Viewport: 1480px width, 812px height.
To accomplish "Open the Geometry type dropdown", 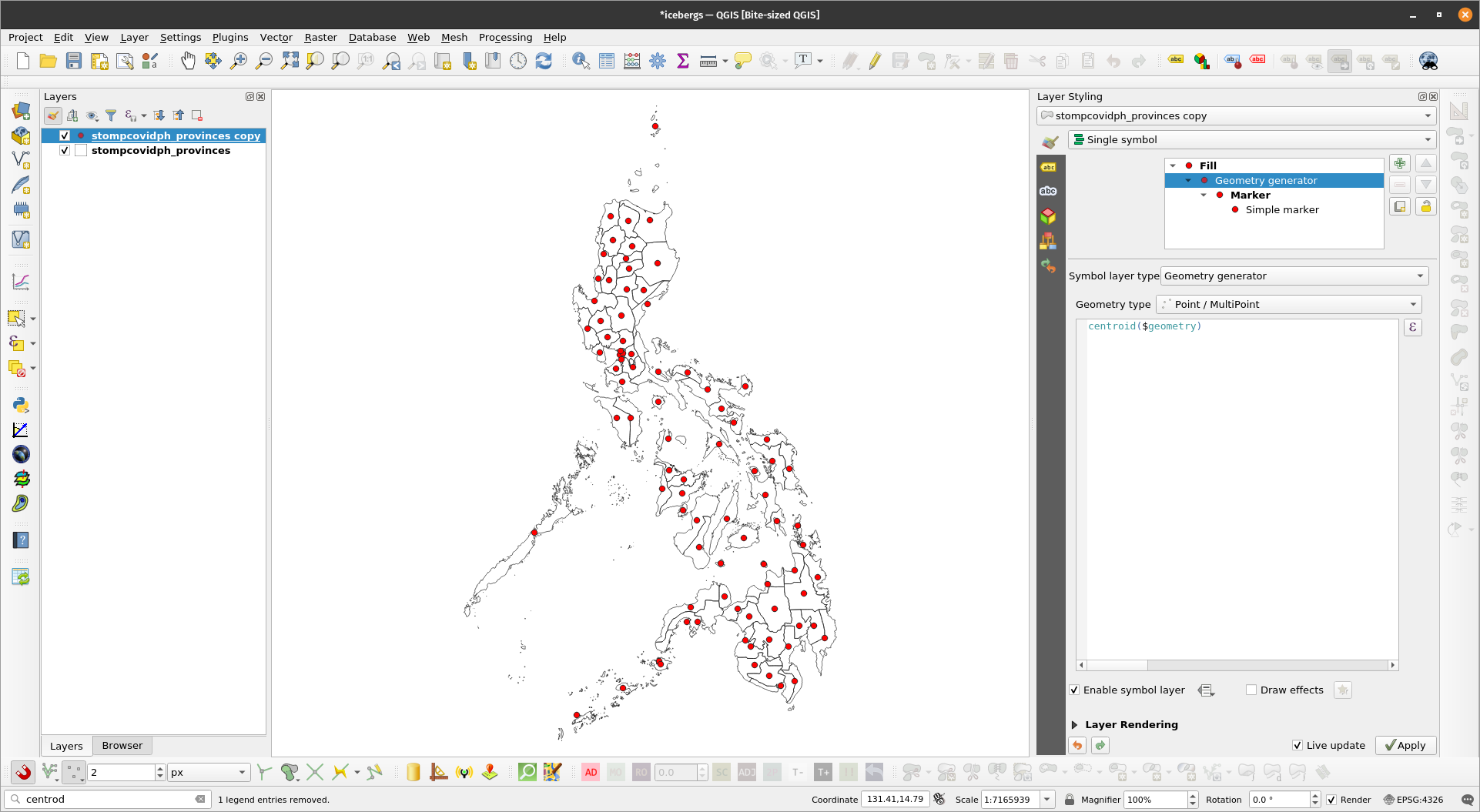I will click(1288, 304).
